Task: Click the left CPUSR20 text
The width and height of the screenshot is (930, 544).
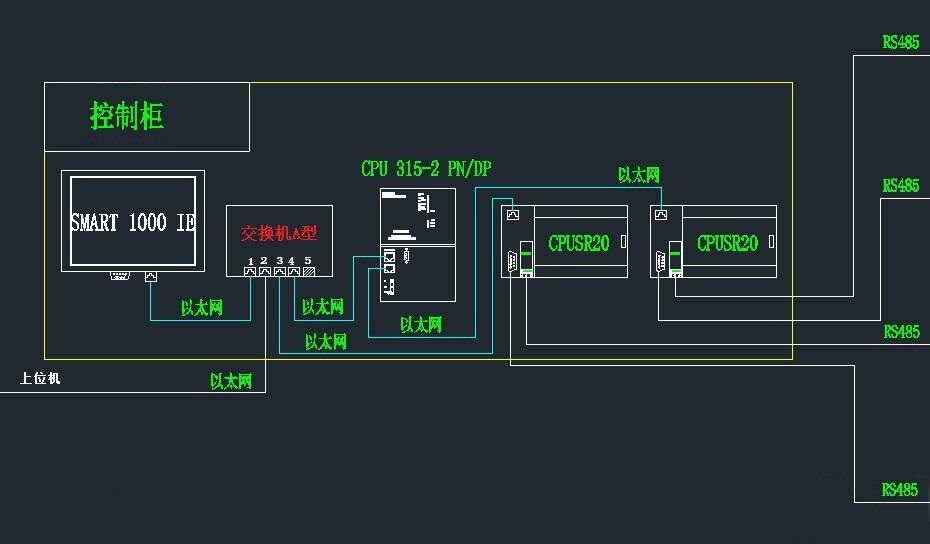Action: 578,243
